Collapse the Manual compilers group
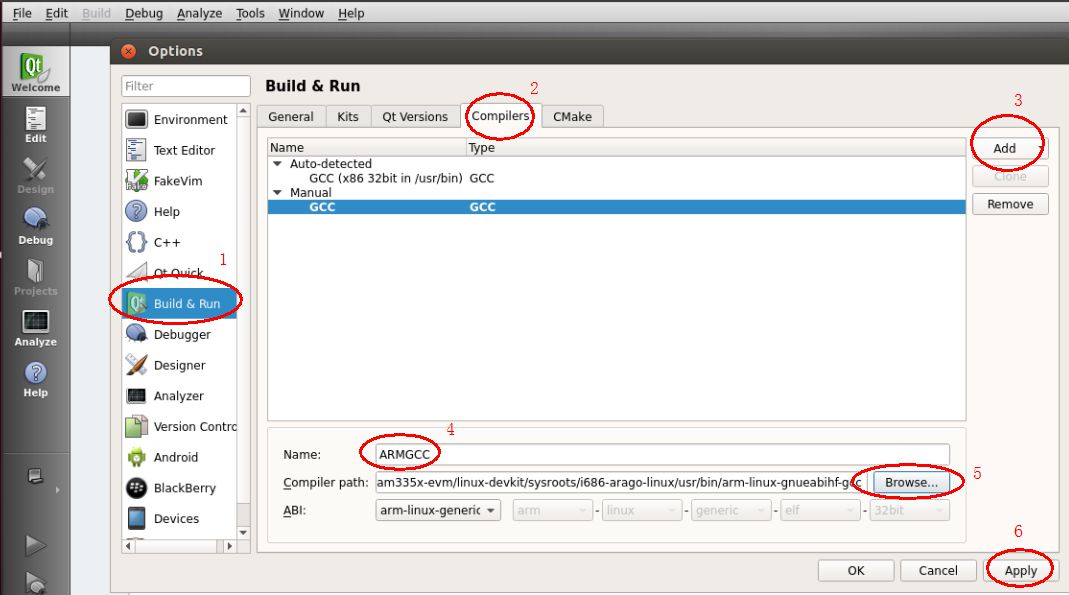1069x595 pixels. (277, 192)
